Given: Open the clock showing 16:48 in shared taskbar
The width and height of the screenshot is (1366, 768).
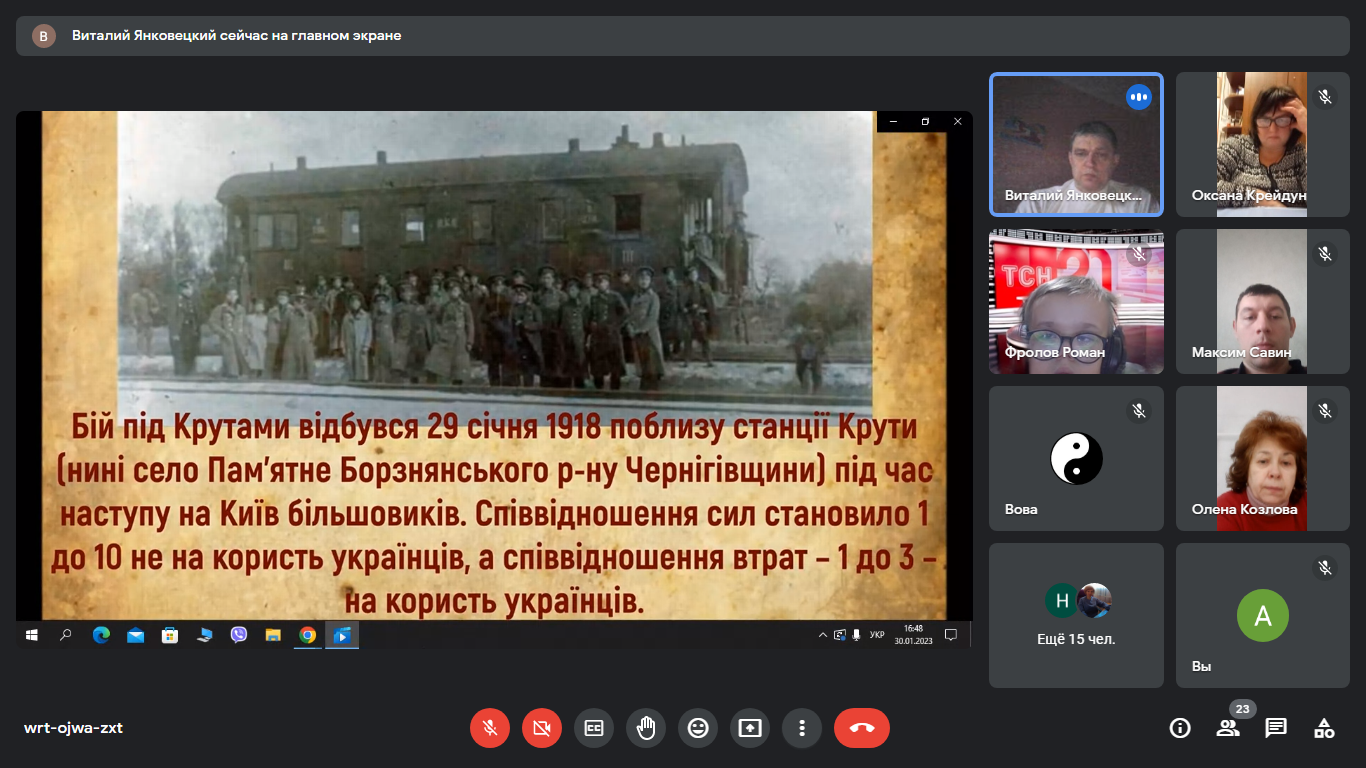Looking at the screenshot, I should pyautogui.click(x=913, y=634).
